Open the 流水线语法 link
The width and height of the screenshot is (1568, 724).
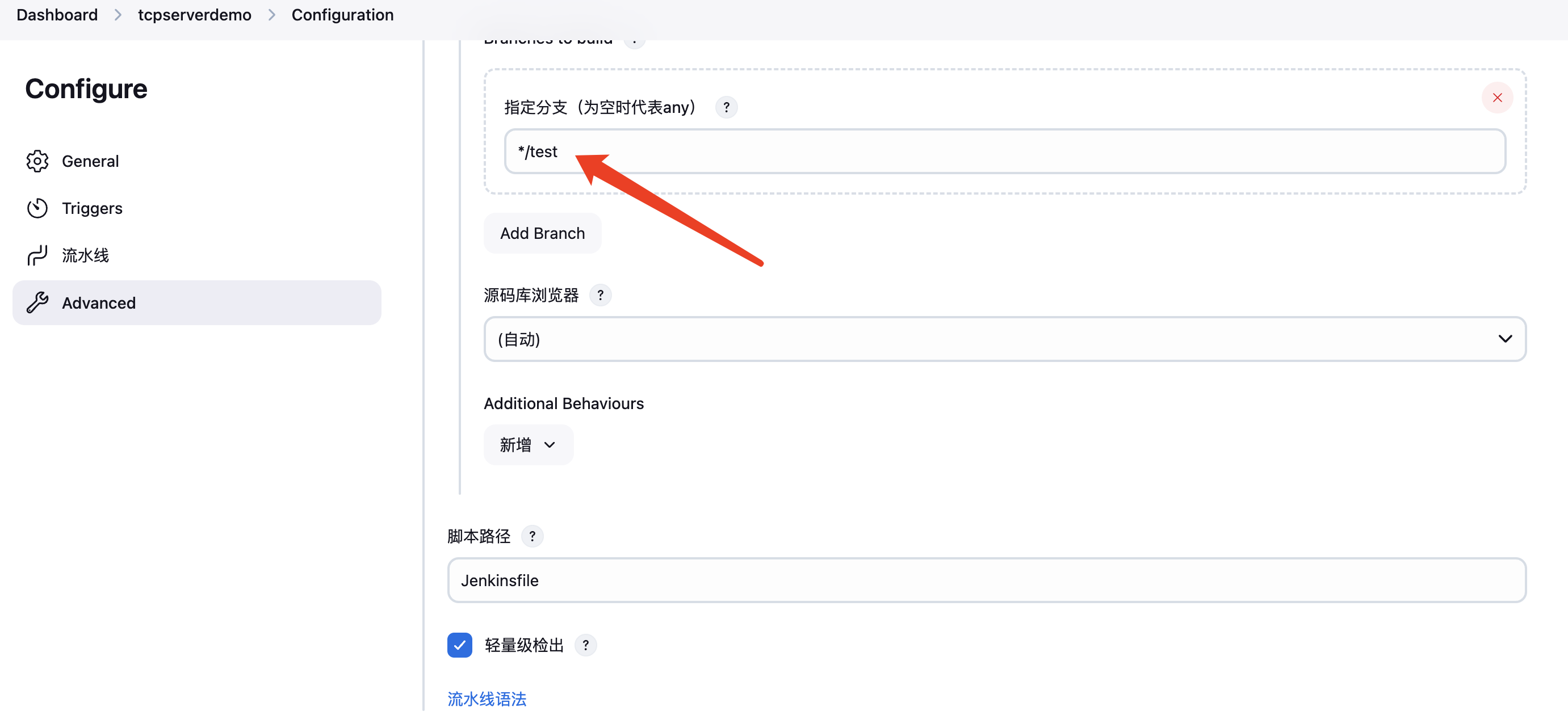[487, 699]
